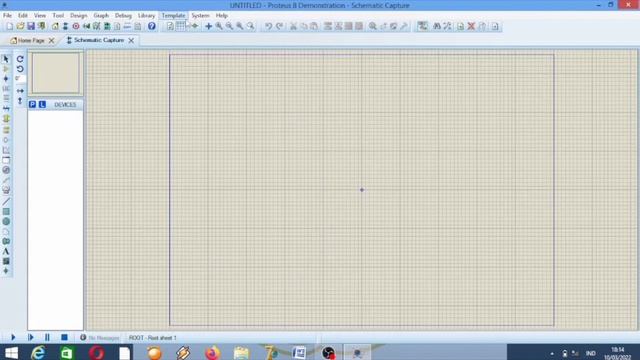Open Opera browser from taskbar
The width and height of the screenshot is (640, 360).
(x=97, y=353)
